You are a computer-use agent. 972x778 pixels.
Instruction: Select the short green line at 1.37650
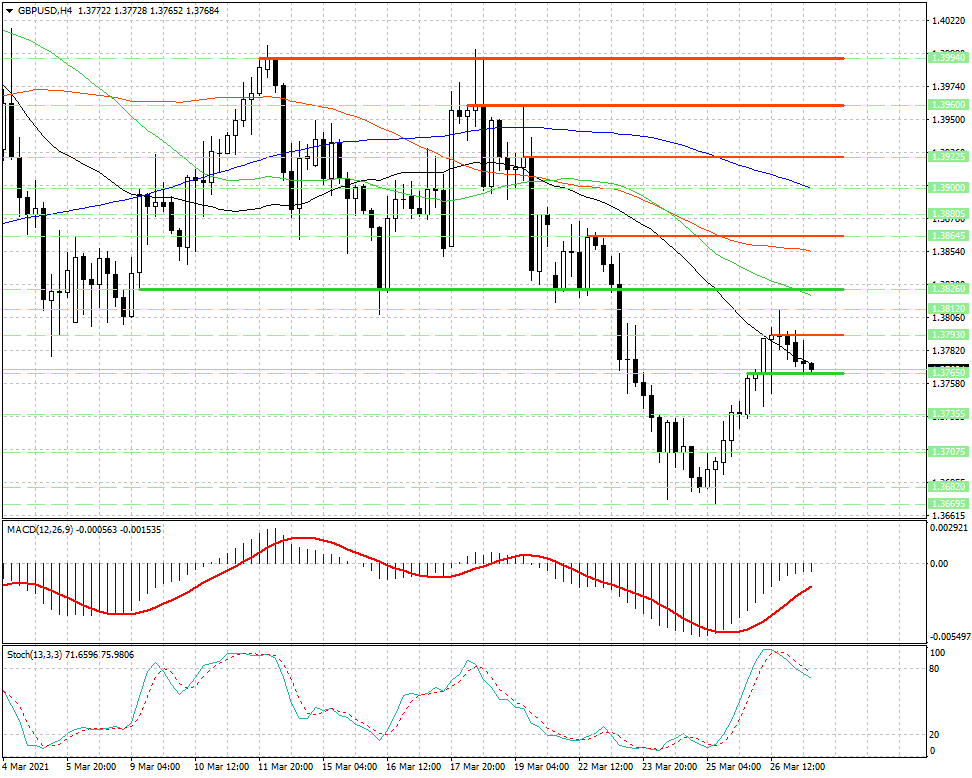click(796, 373)
